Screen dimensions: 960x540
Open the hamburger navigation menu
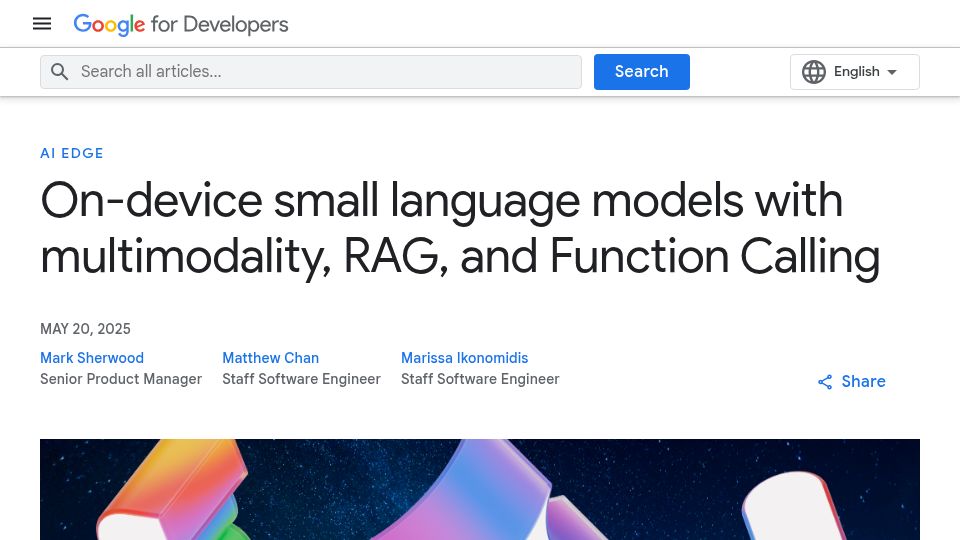(x=42, y=24)
